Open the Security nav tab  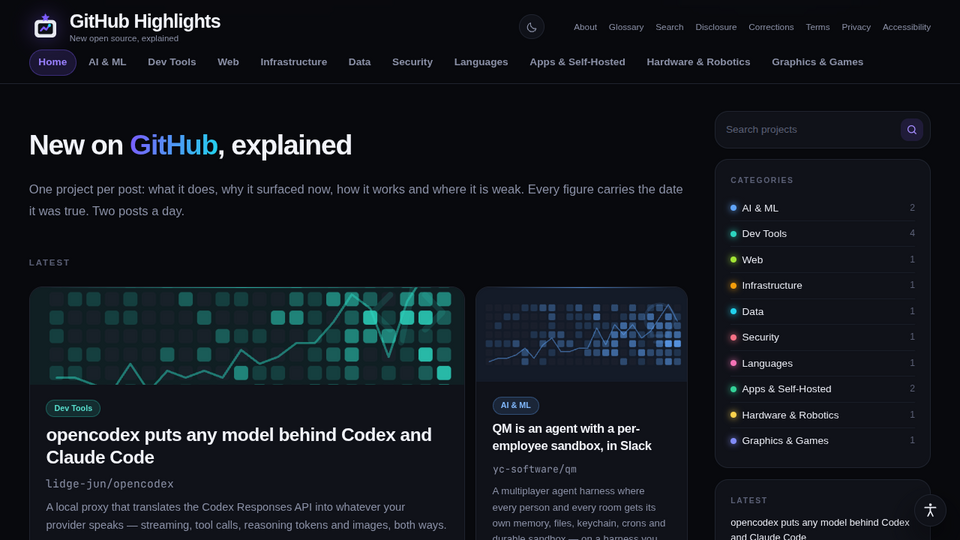tap(412, 62)
